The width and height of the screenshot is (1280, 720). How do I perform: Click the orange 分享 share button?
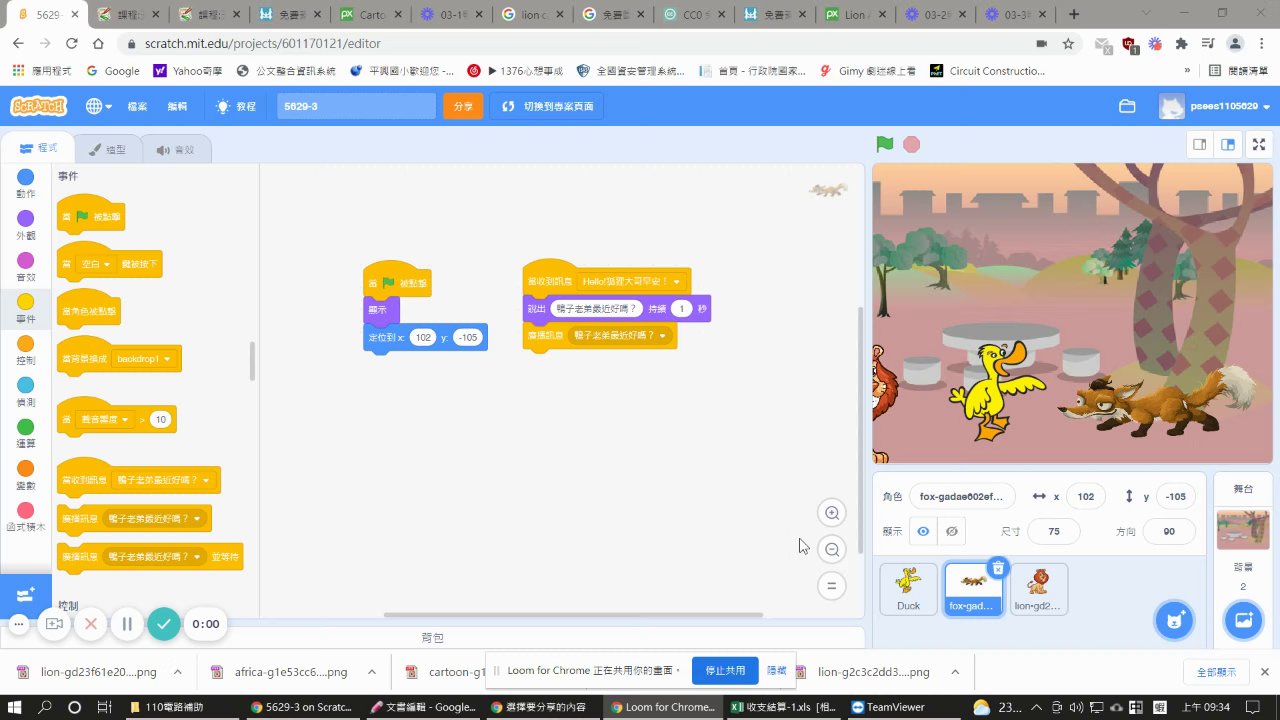[463, 106]
